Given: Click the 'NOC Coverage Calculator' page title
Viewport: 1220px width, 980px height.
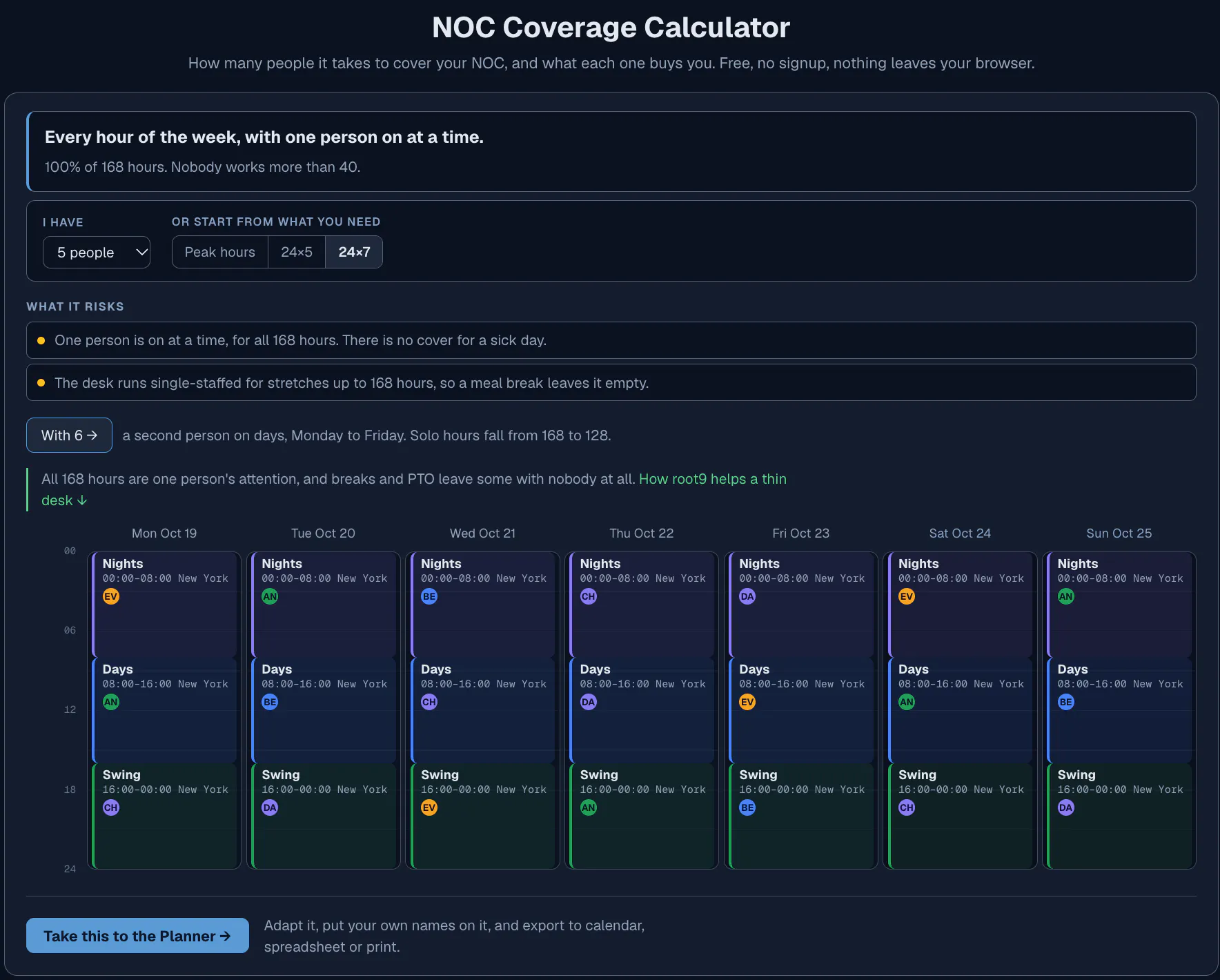Looking at the screenshot, I should point(611,28).
